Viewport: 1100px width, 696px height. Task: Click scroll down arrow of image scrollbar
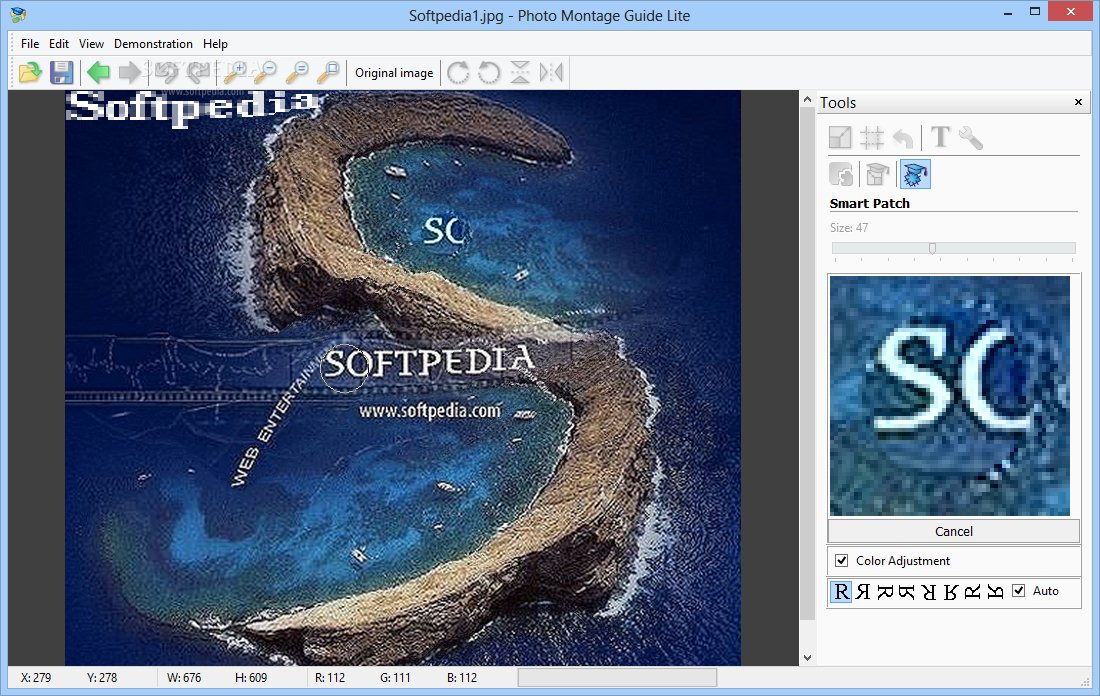(x=807, y=657)
